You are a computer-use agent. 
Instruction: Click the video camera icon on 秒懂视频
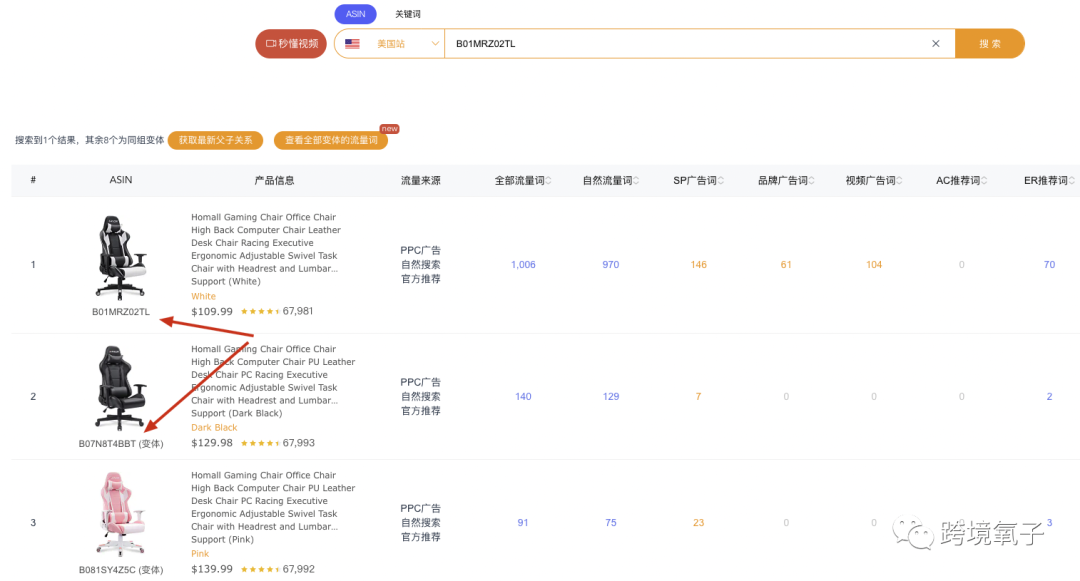click(x=272, y=43)
